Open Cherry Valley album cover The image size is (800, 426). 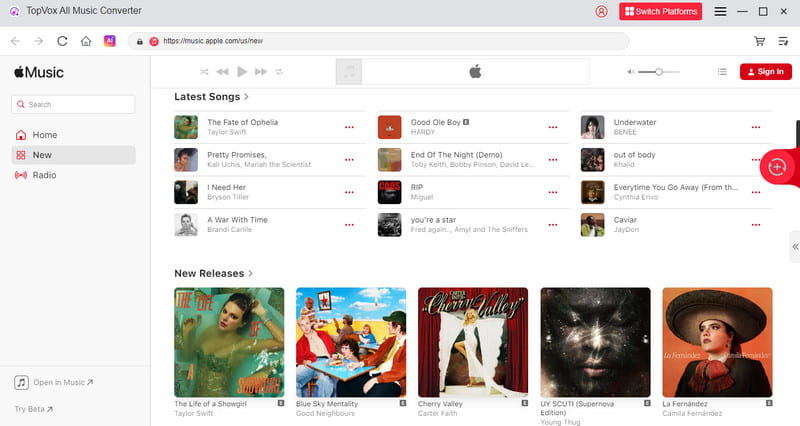[473, 342]
